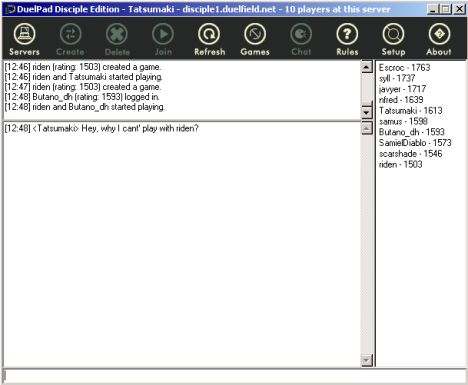Select player riden - 1503
Image resolution: width=468 pixels, height=385 pixels.
401,164
